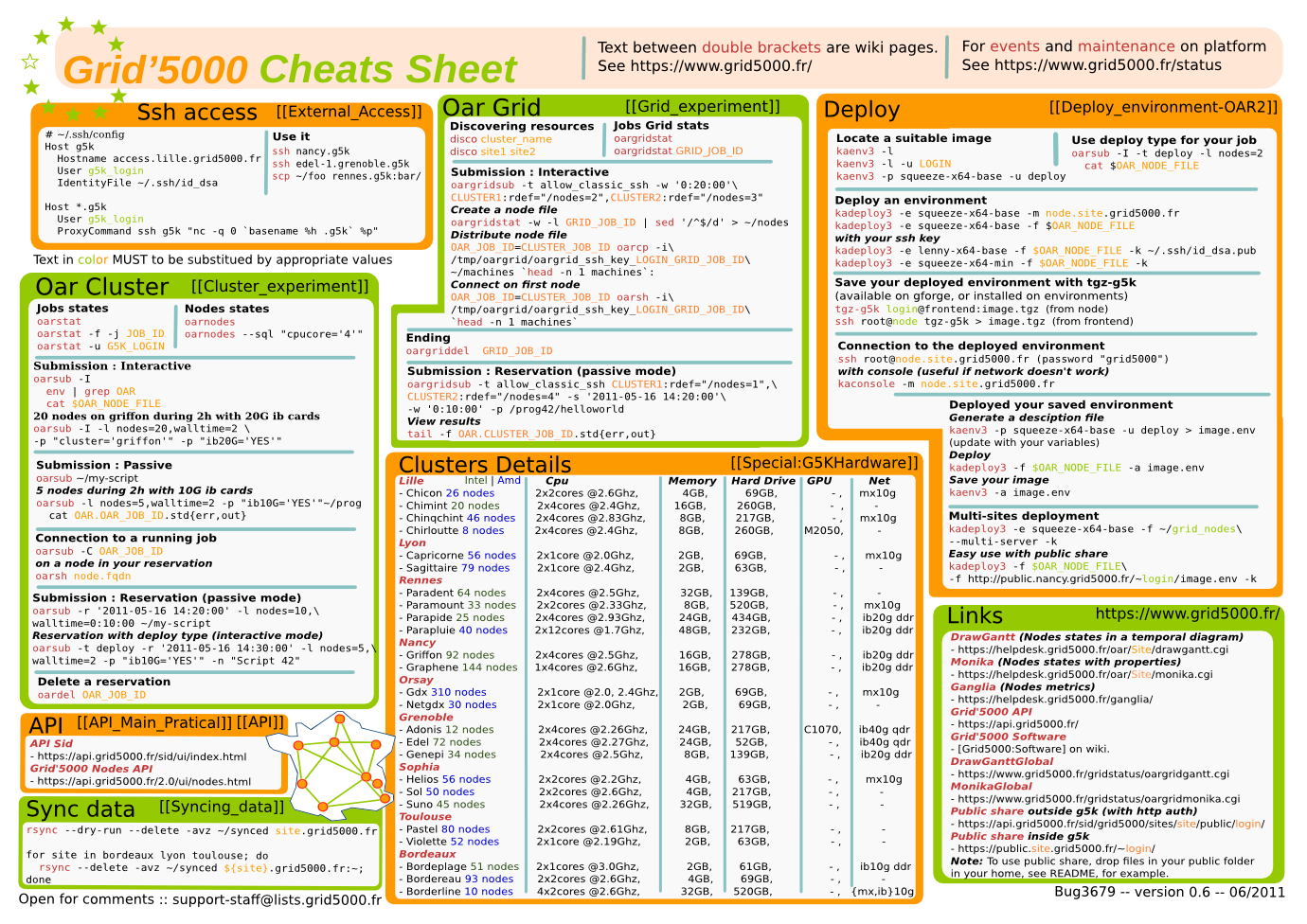Screen dimensions: 1307x924
Task: Click the 'Chicon 26 nodes' cluster row
Action: (x=655, y=493)
